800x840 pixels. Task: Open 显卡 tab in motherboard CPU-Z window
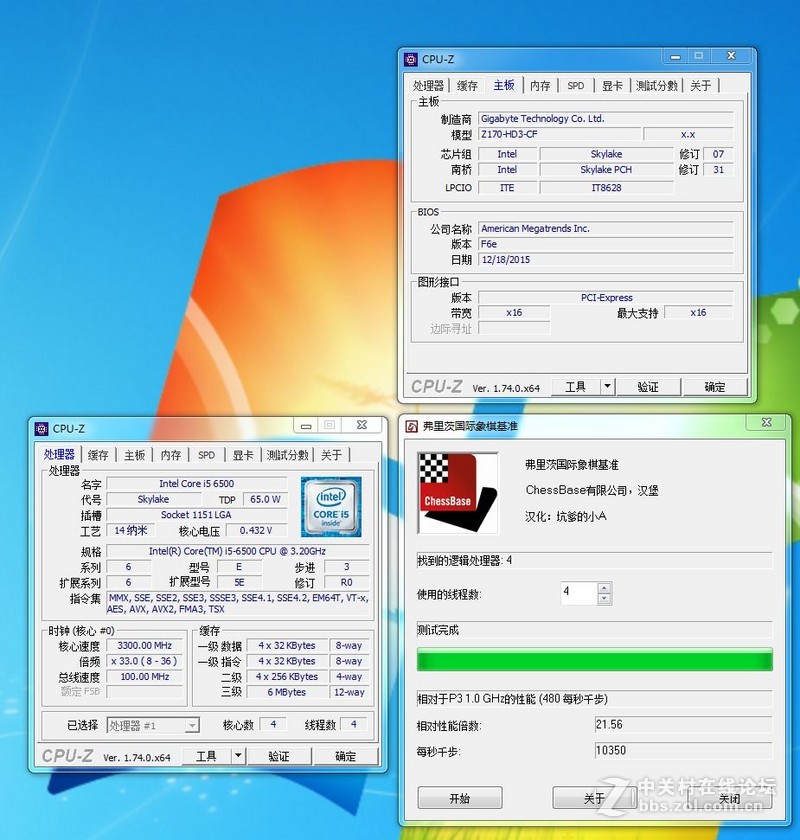[612, 86]
